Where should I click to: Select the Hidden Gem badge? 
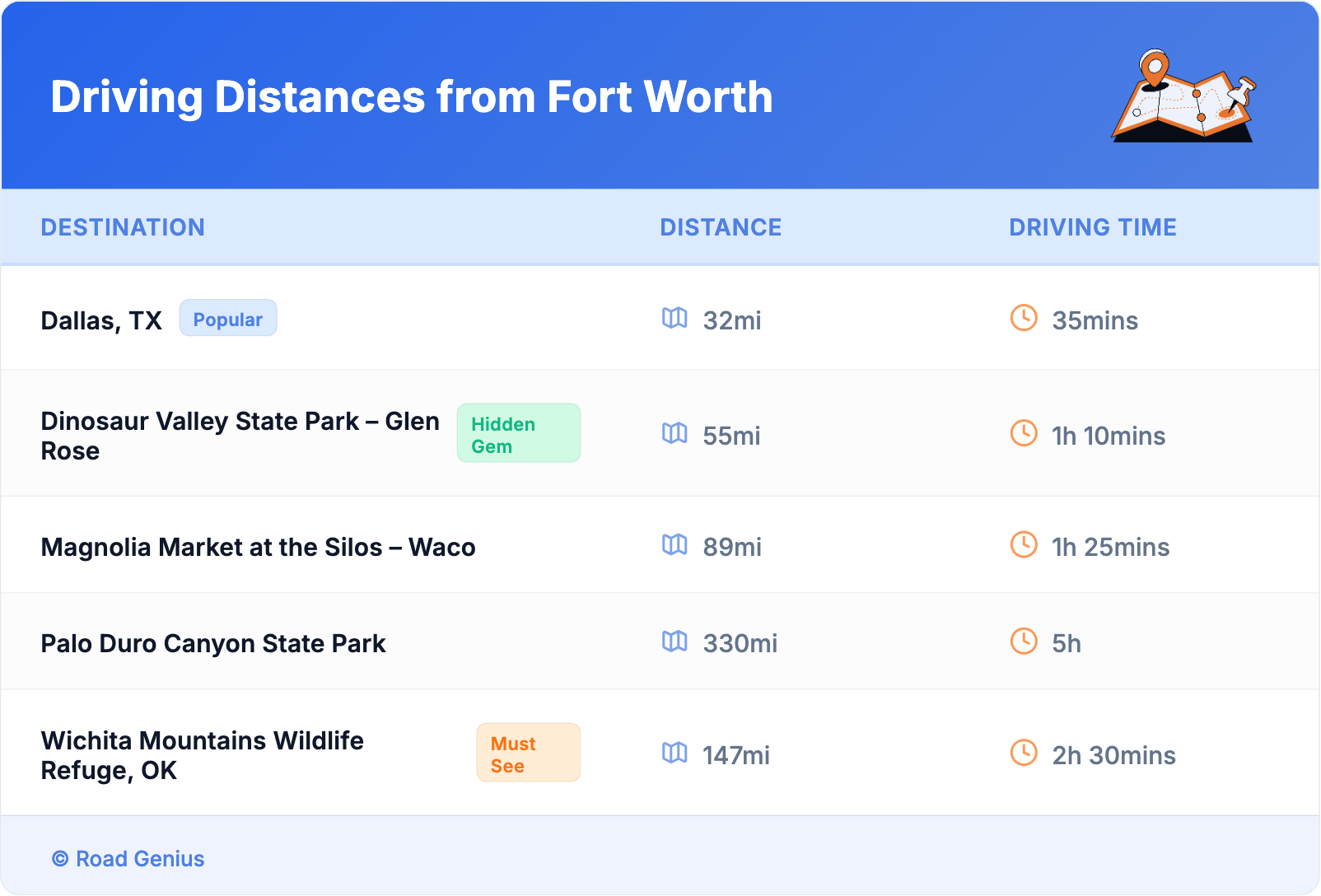tap(518, 433)
